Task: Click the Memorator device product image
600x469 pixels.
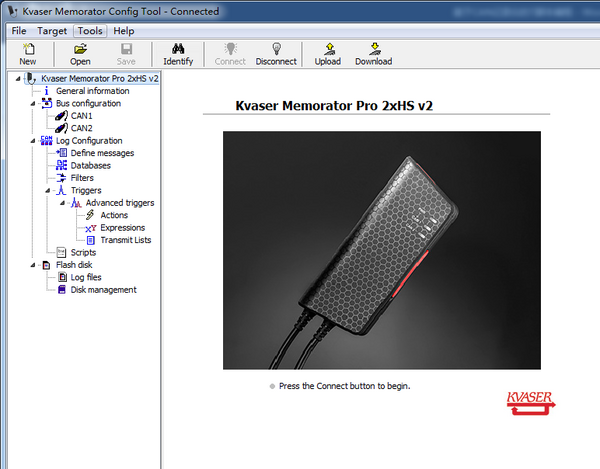Action: pos(382,250)
